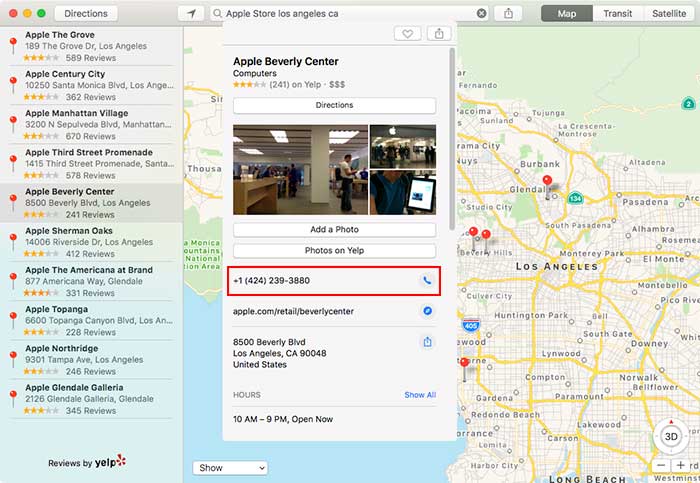
Task: Select Apple Topanga result
Action: 91,321
